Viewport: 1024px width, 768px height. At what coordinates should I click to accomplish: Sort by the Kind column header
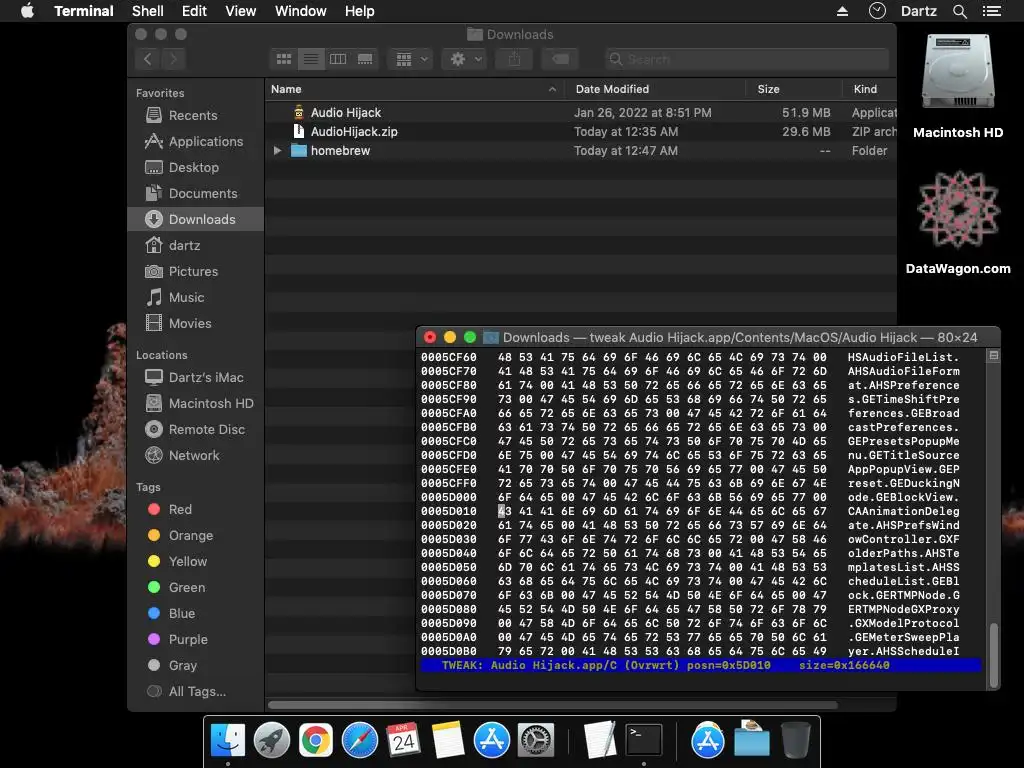[x=869, y=89]
